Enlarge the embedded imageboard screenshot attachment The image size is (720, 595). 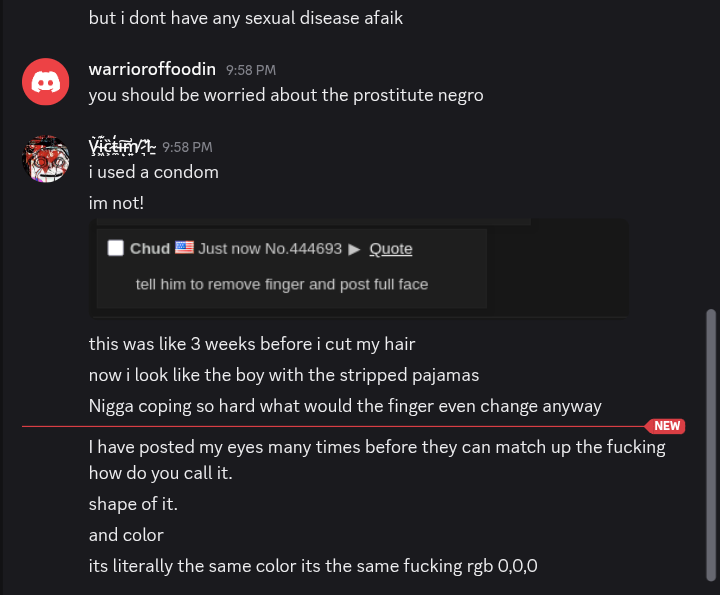(358, 268)
